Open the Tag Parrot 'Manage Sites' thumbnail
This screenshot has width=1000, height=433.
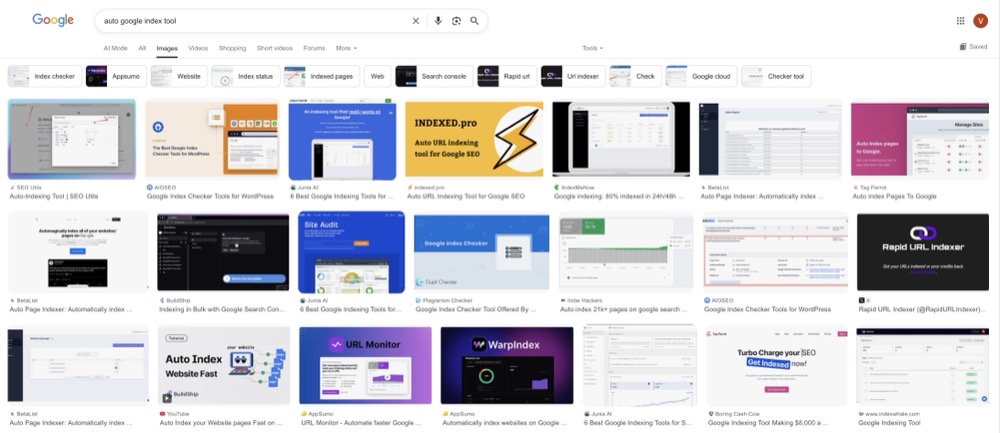920,139
